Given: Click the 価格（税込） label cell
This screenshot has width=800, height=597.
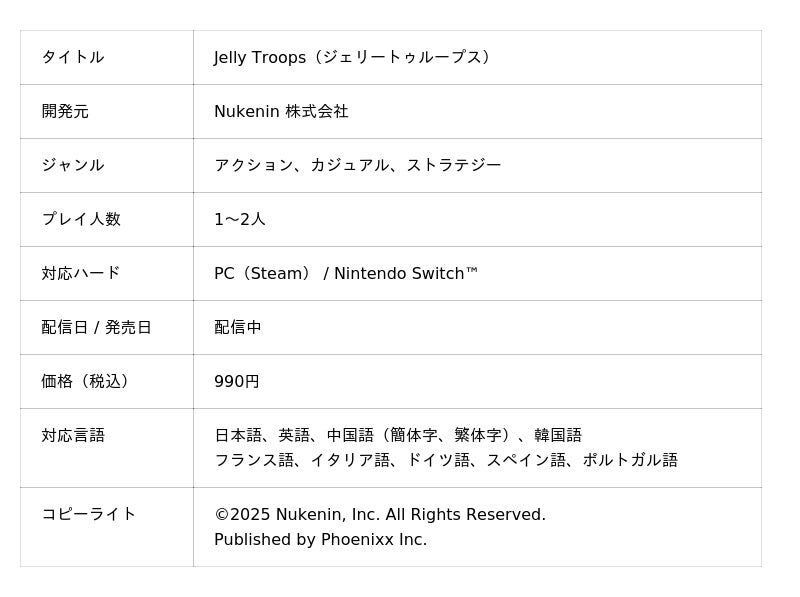Looking at the screenshot, I should 88,381.
